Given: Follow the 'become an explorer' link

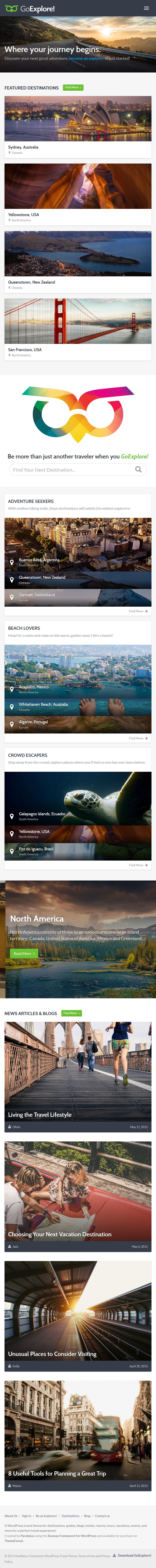Looking at the screenshot, I should (x=86, y=58).
